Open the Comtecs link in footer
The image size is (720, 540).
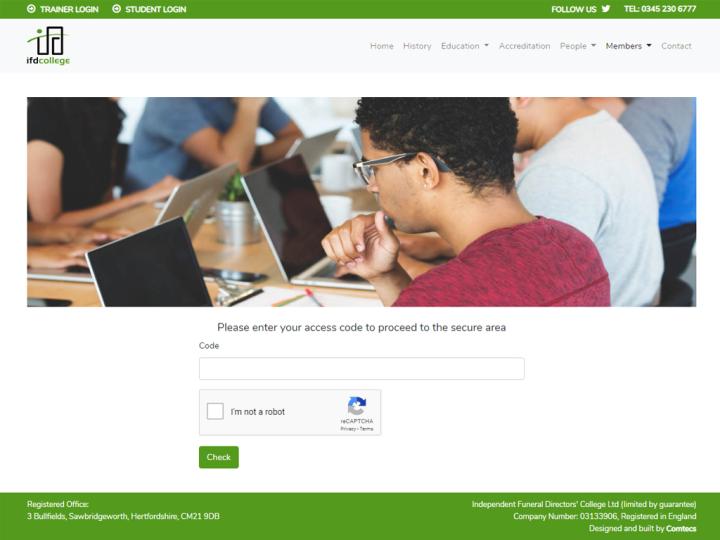[681, 529]
